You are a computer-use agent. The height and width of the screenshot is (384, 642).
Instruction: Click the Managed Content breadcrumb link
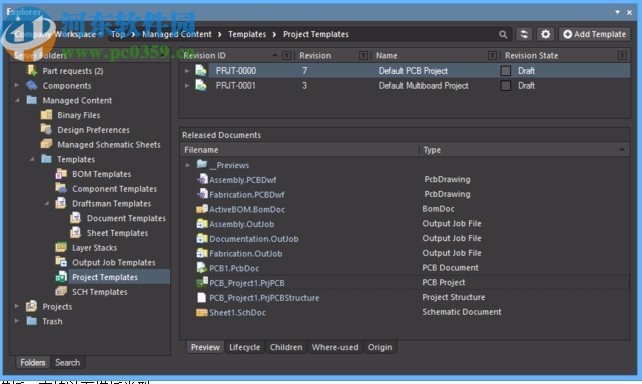[177, 34]
